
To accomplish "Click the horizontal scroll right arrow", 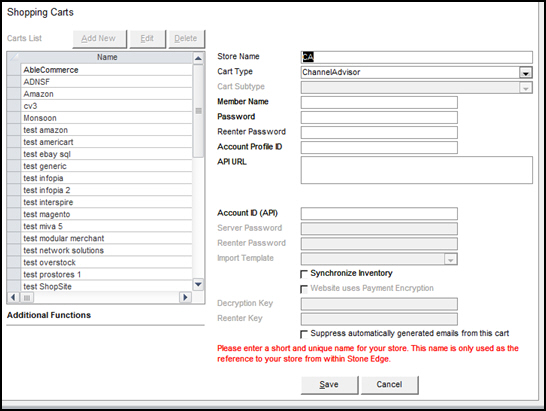I will point(185,297).
